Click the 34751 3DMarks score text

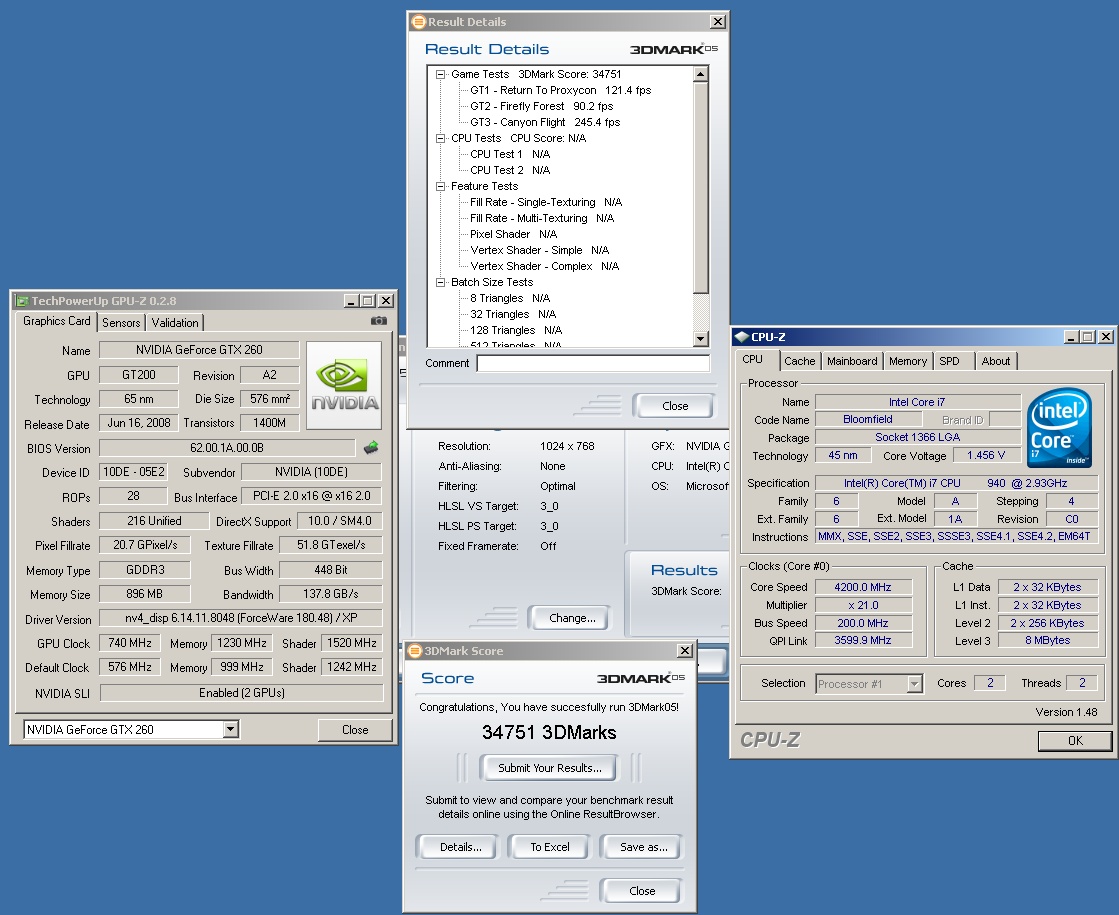[549, 732]
